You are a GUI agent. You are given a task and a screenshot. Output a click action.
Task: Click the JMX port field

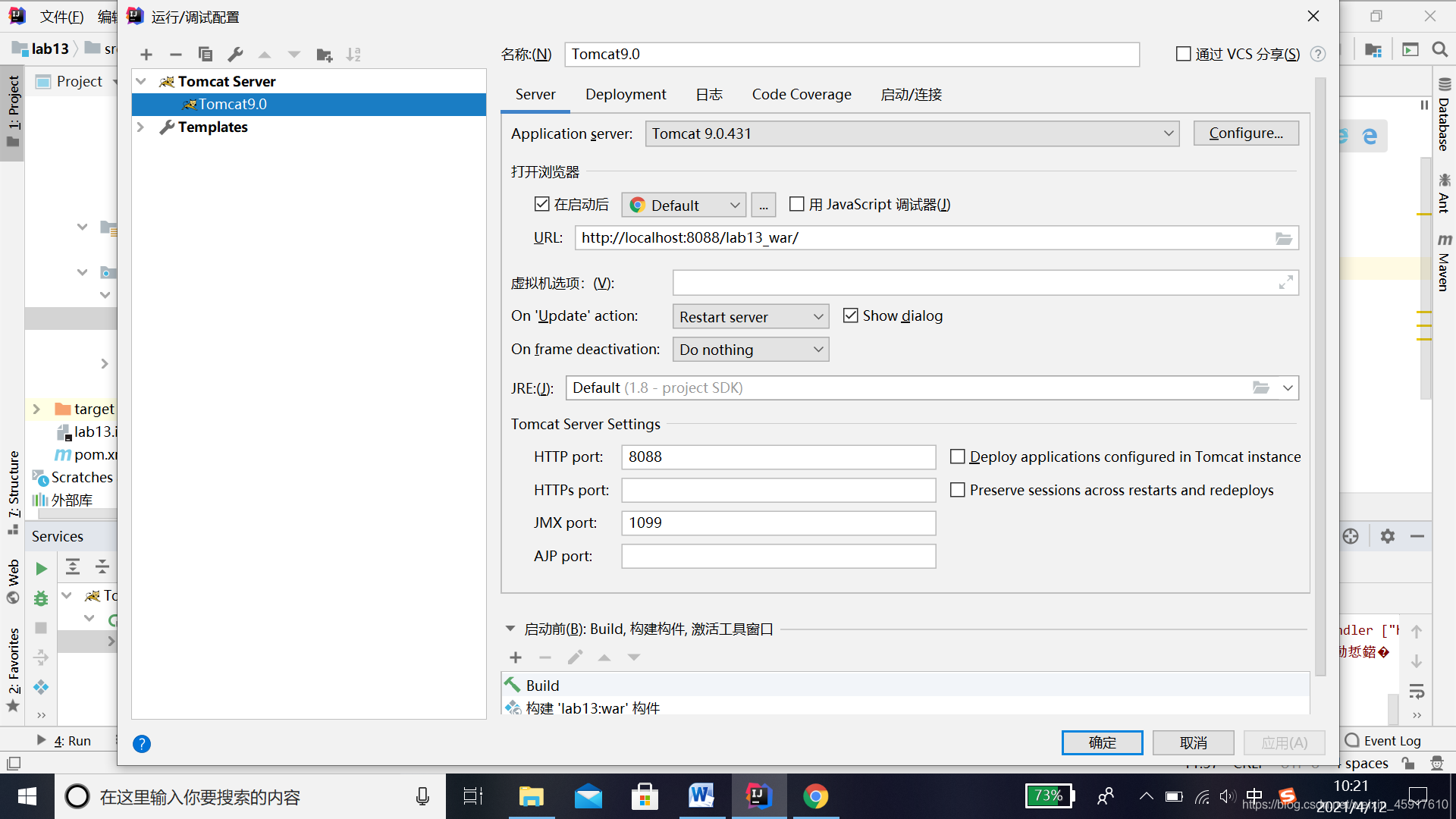point(778,522)
